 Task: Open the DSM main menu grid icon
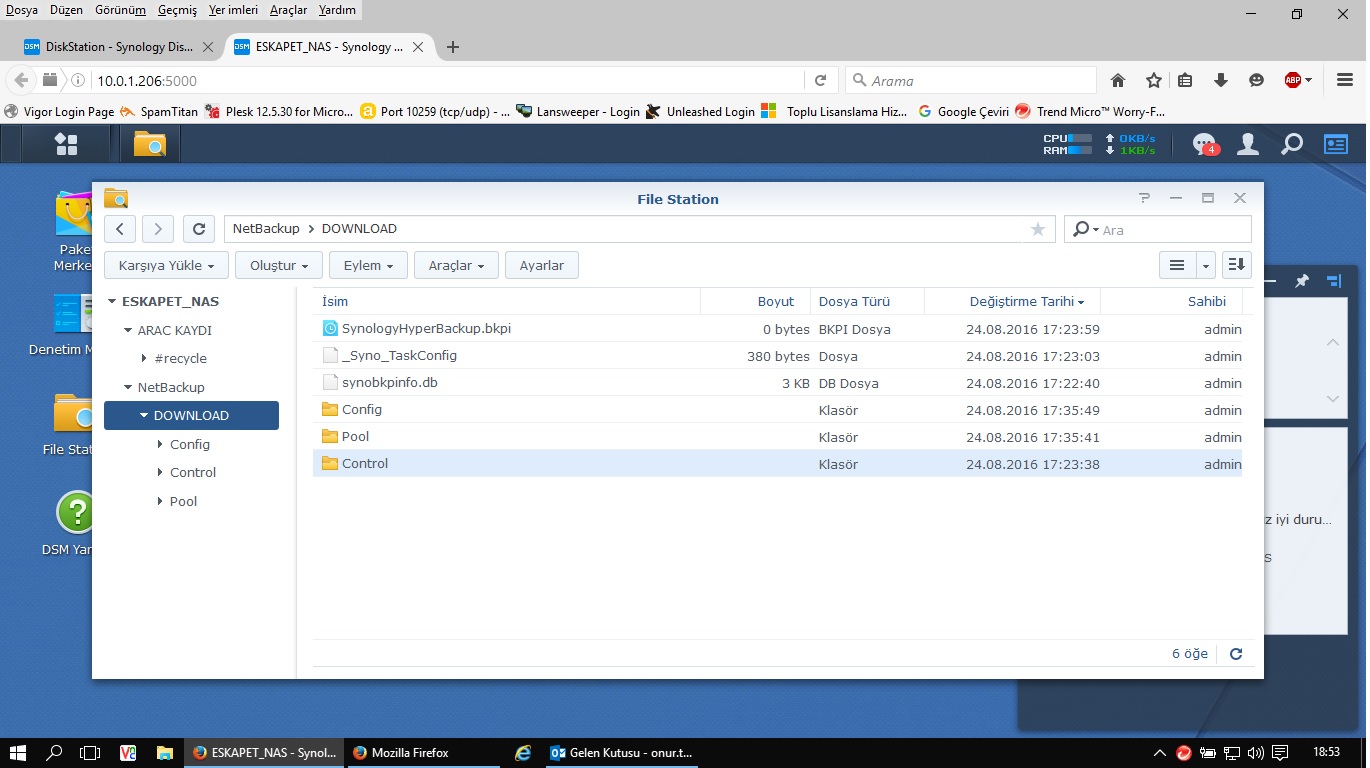click(66, 144)
